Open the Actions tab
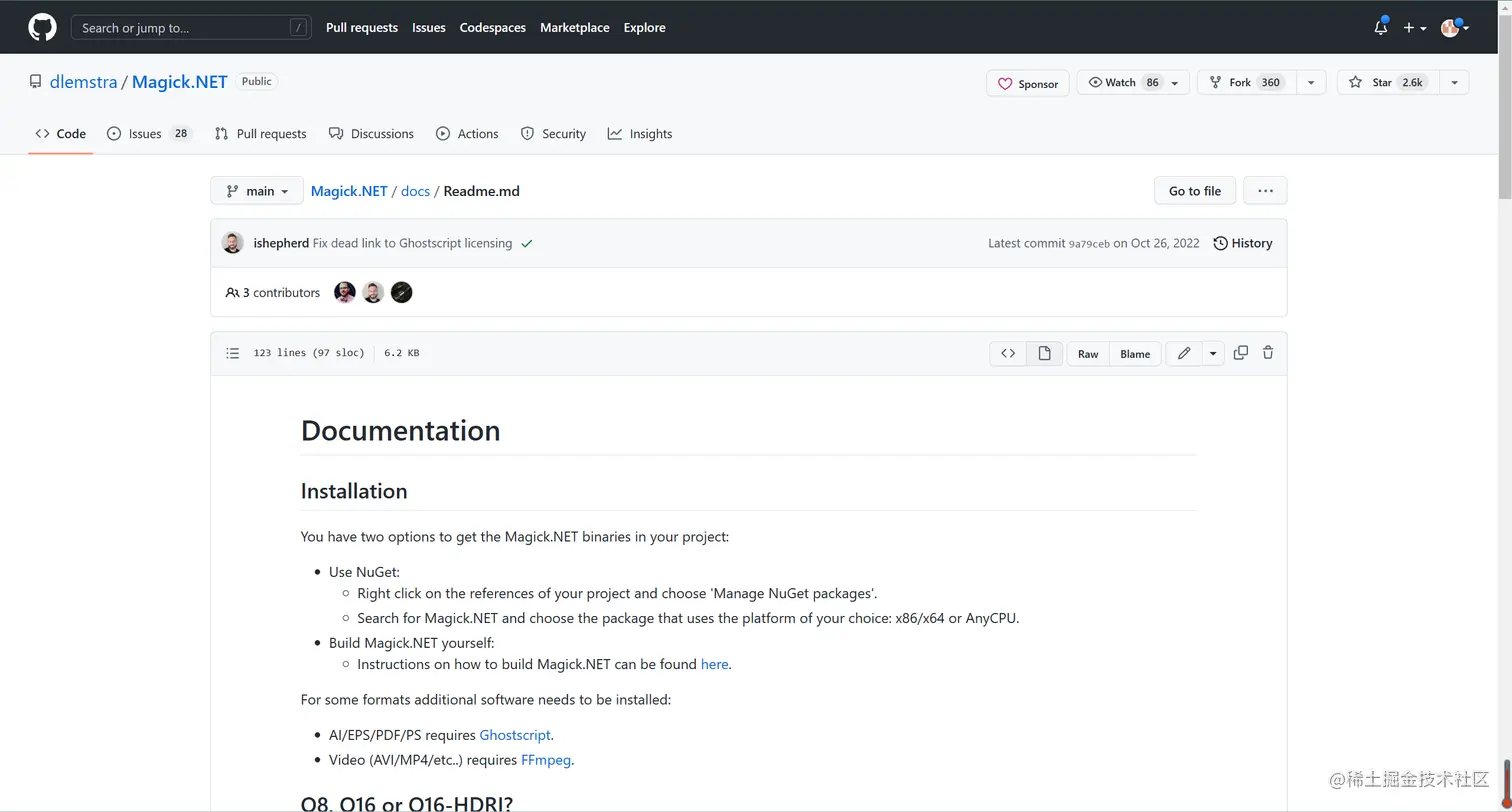The width and height of the screenshot is (1512, 812). [x=467, y=134]
